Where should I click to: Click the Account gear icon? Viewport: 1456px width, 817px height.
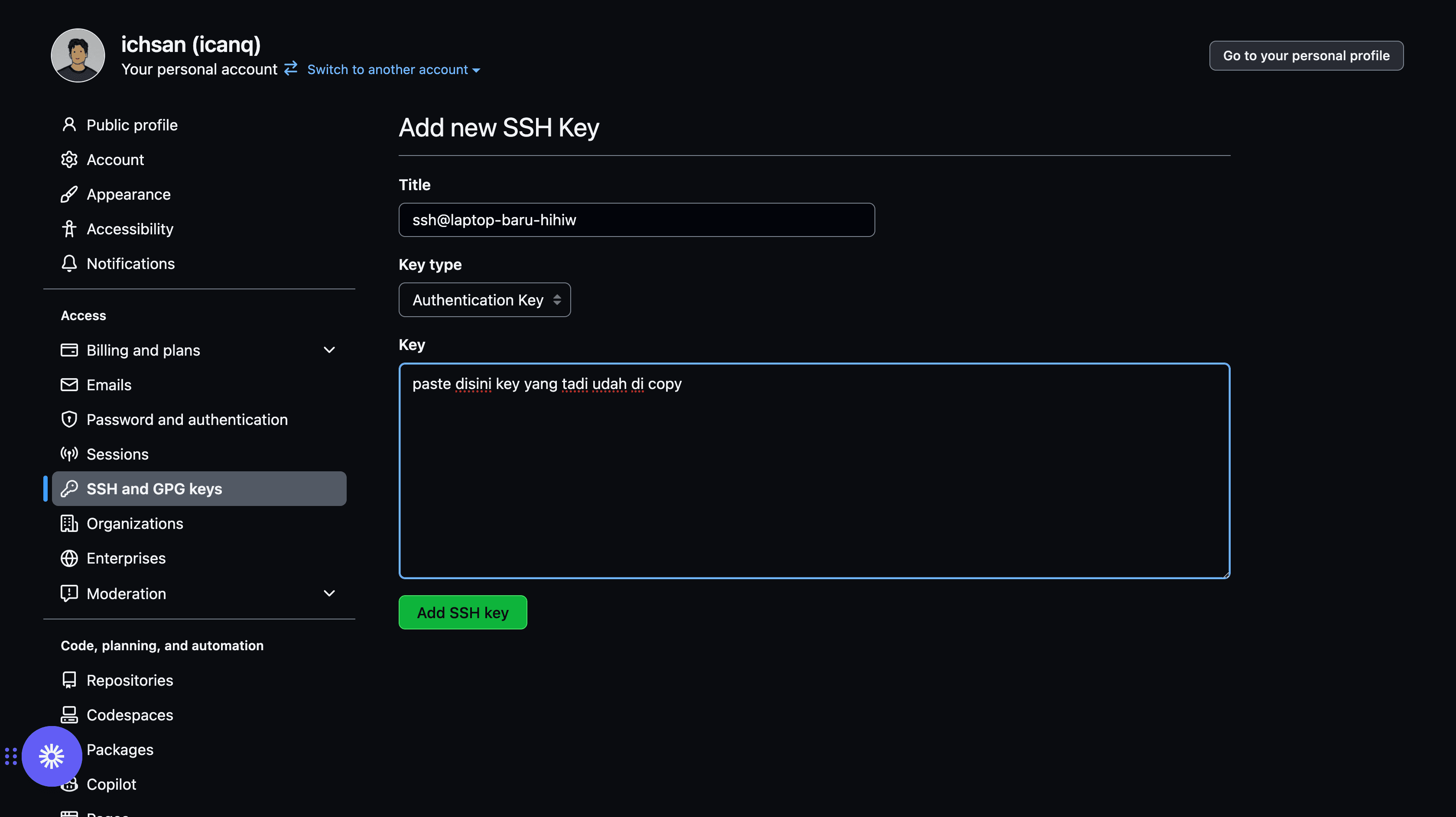pos(69,159)
